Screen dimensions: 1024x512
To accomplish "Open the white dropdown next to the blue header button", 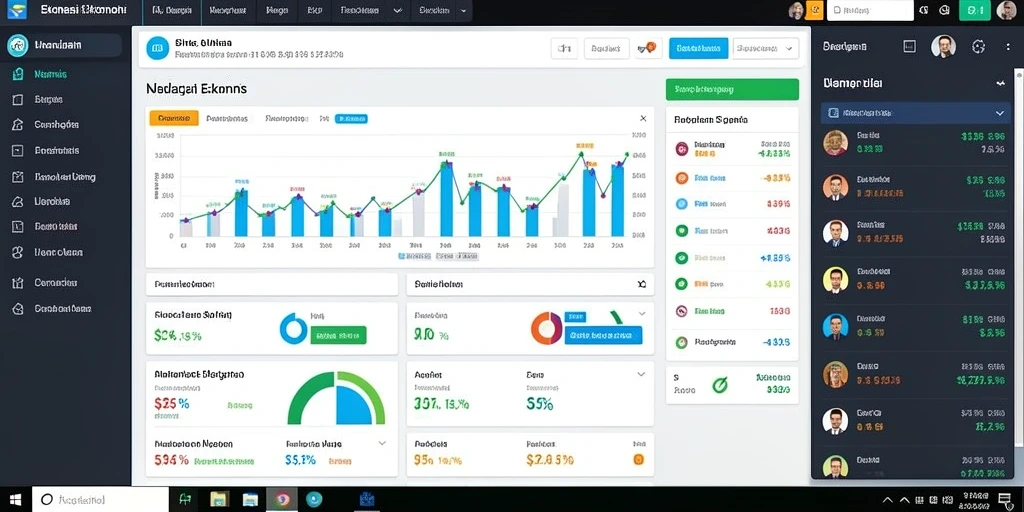I will click(765, 48).
